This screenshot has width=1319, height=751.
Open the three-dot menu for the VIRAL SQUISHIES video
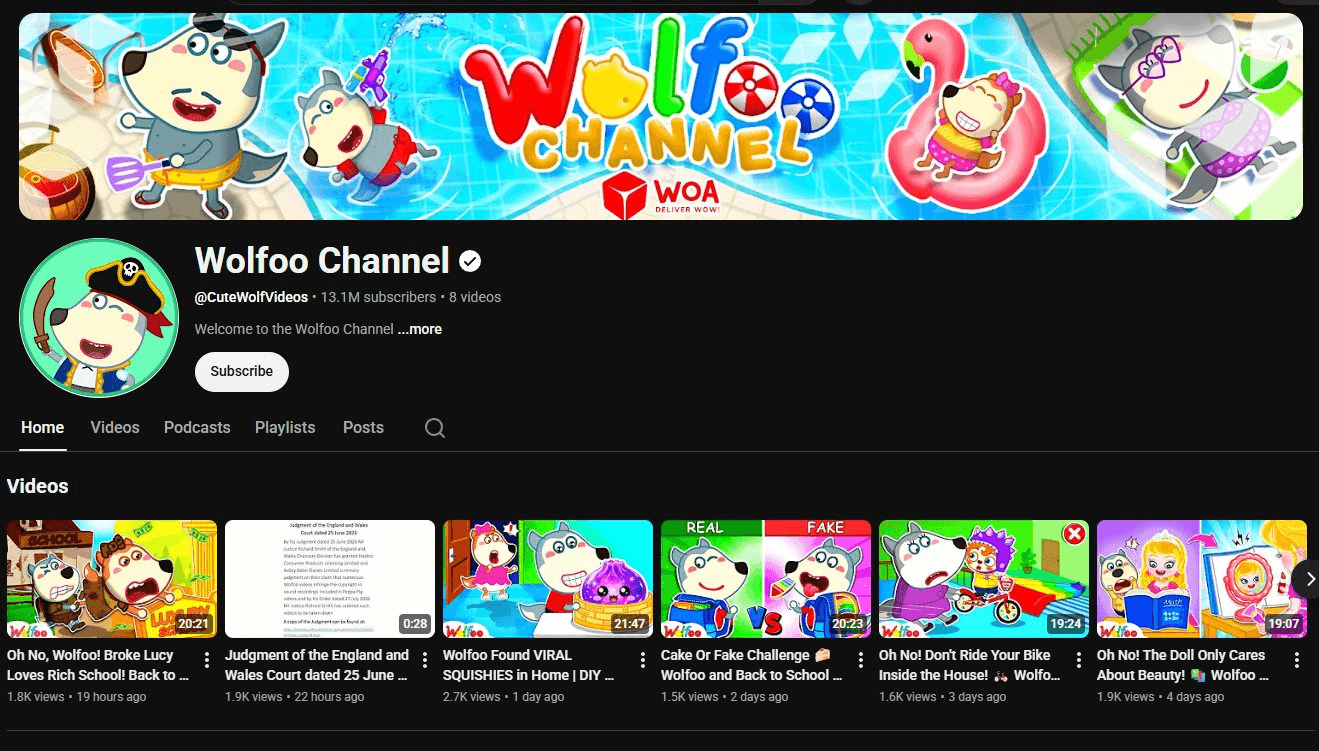point(643,660)
